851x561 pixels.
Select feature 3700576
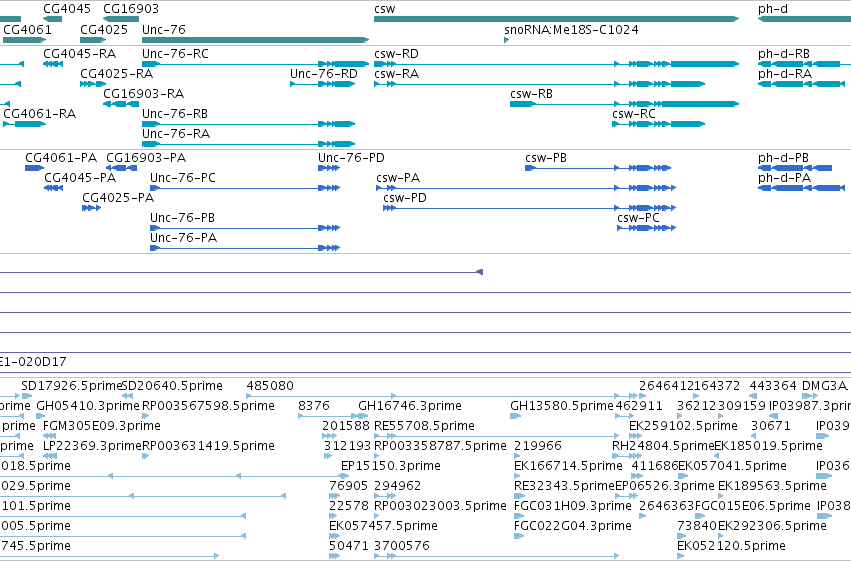[x=402, y=546]
